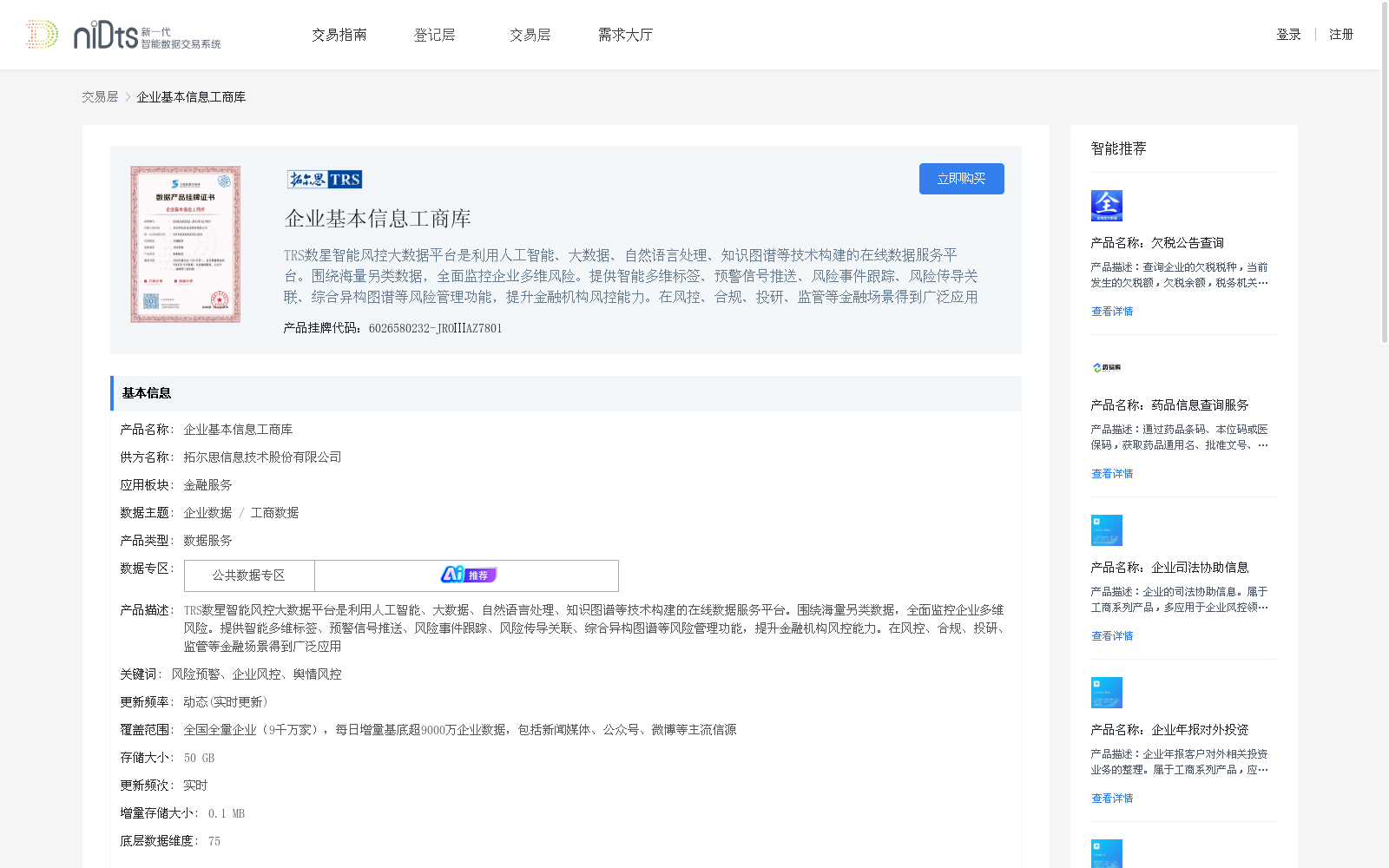The width and height of the screenshot is (1389, 868).
Task: View details for 欠税公告查询
Action: [1112, 312]
